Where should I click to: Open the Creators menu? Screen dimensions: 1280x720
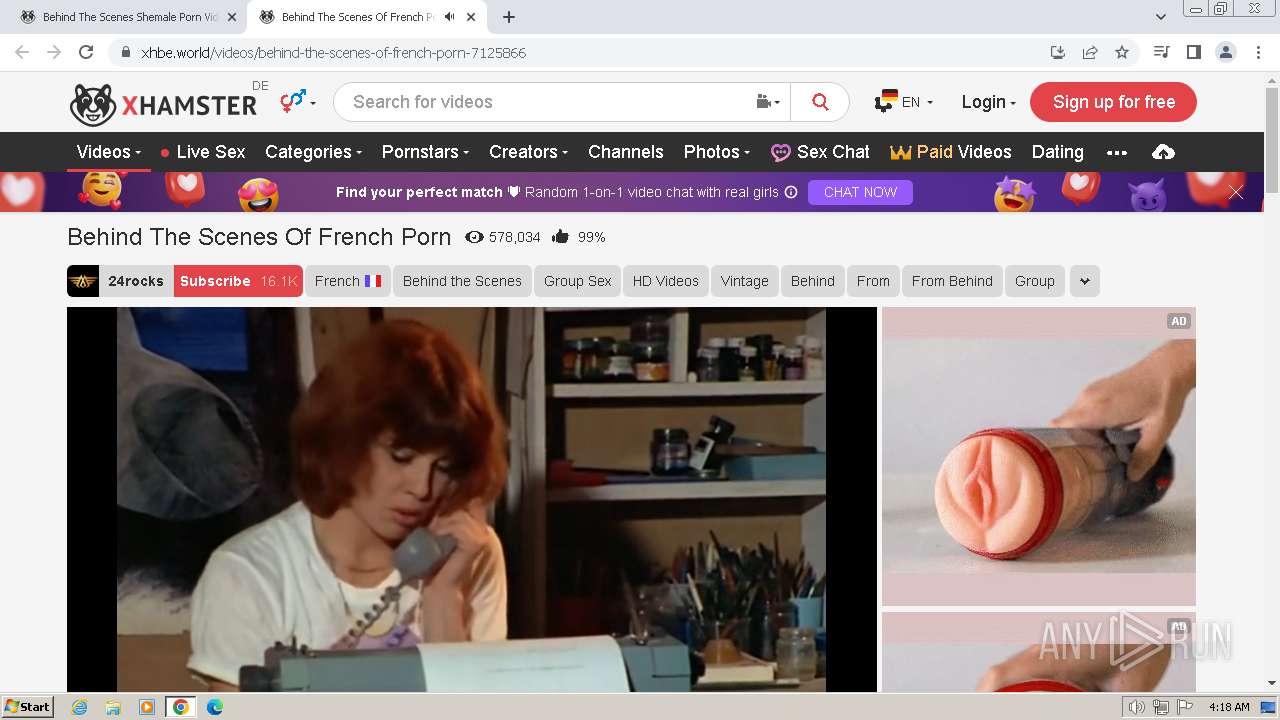coord(528,152)
